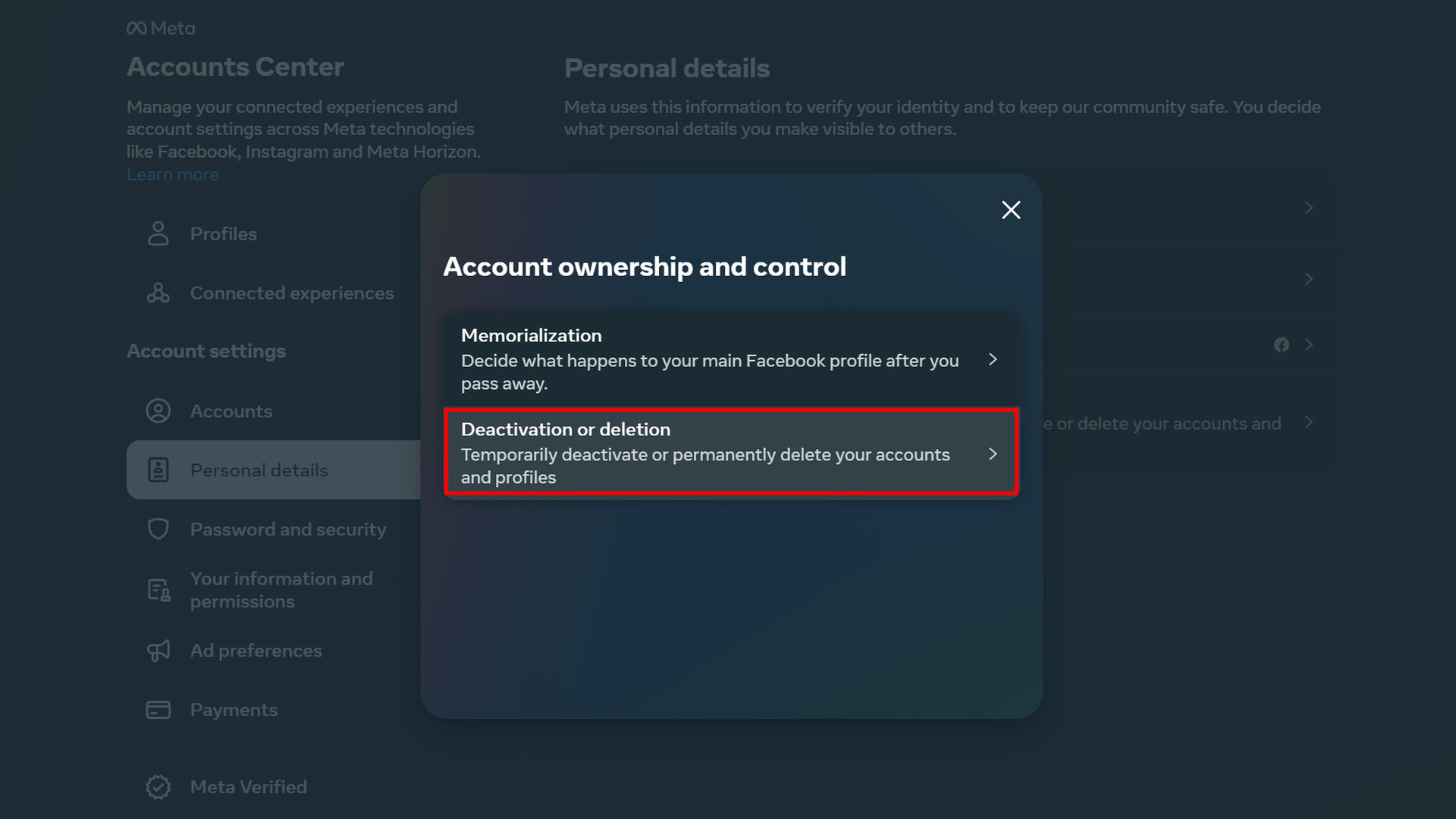
Task: Select Password and security menu item
Action: point(287,529)
